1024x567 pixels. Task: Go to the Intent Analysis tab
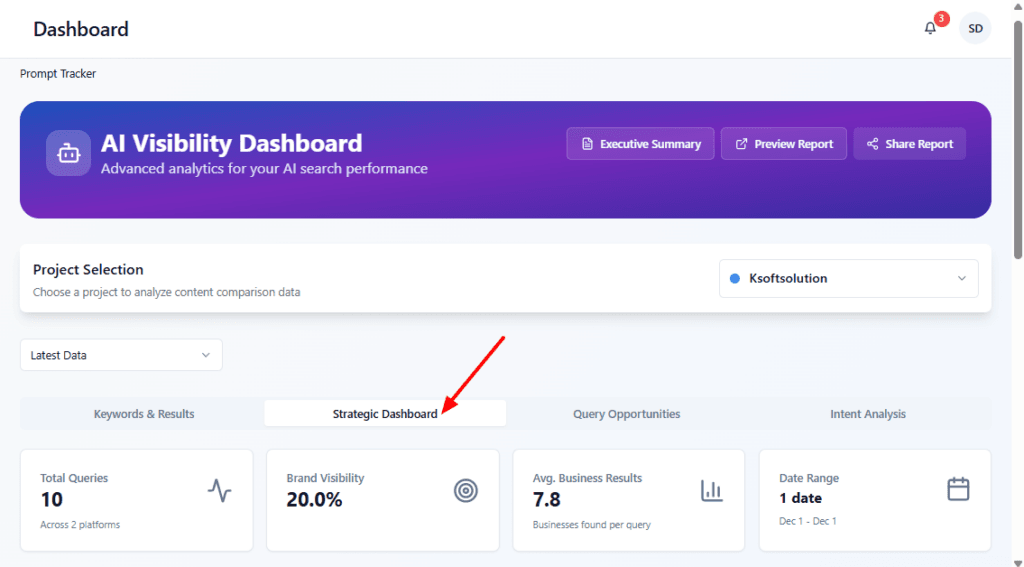pos(867,414)
